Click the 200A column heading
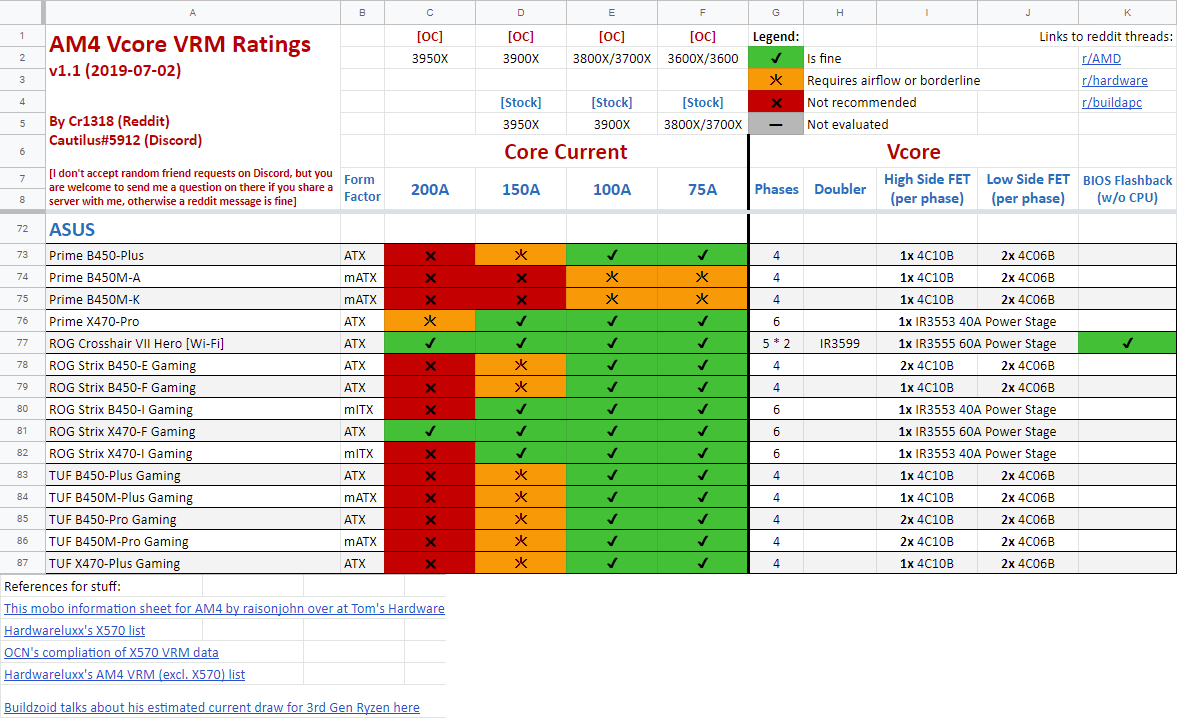1177x718 pixels. (430, 189)
